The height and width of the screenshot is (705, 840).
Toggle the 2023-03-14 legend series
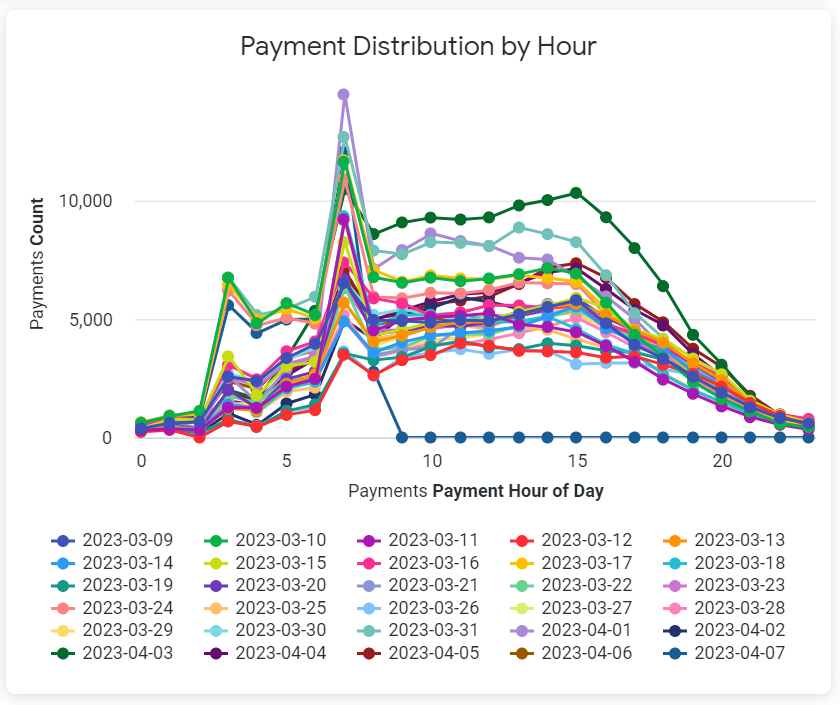112,563
